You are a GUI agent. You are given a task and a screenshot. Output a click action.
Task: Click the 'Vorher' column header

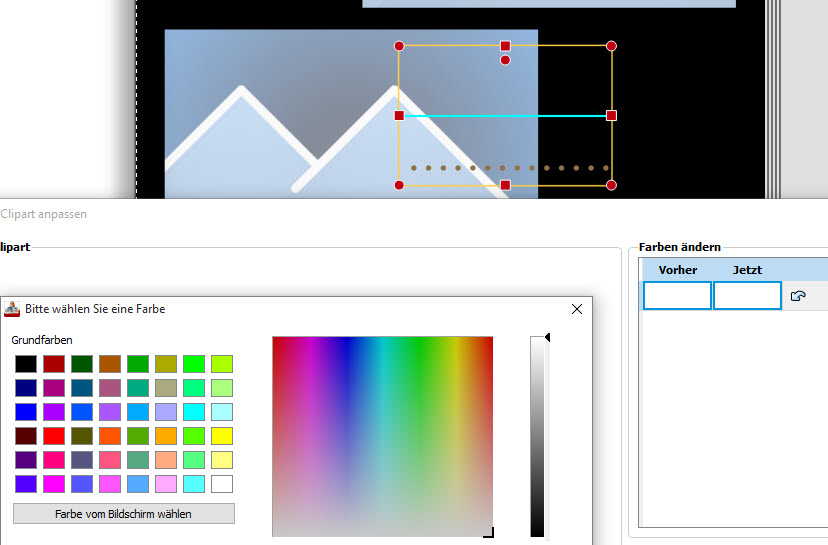point(678,270)
